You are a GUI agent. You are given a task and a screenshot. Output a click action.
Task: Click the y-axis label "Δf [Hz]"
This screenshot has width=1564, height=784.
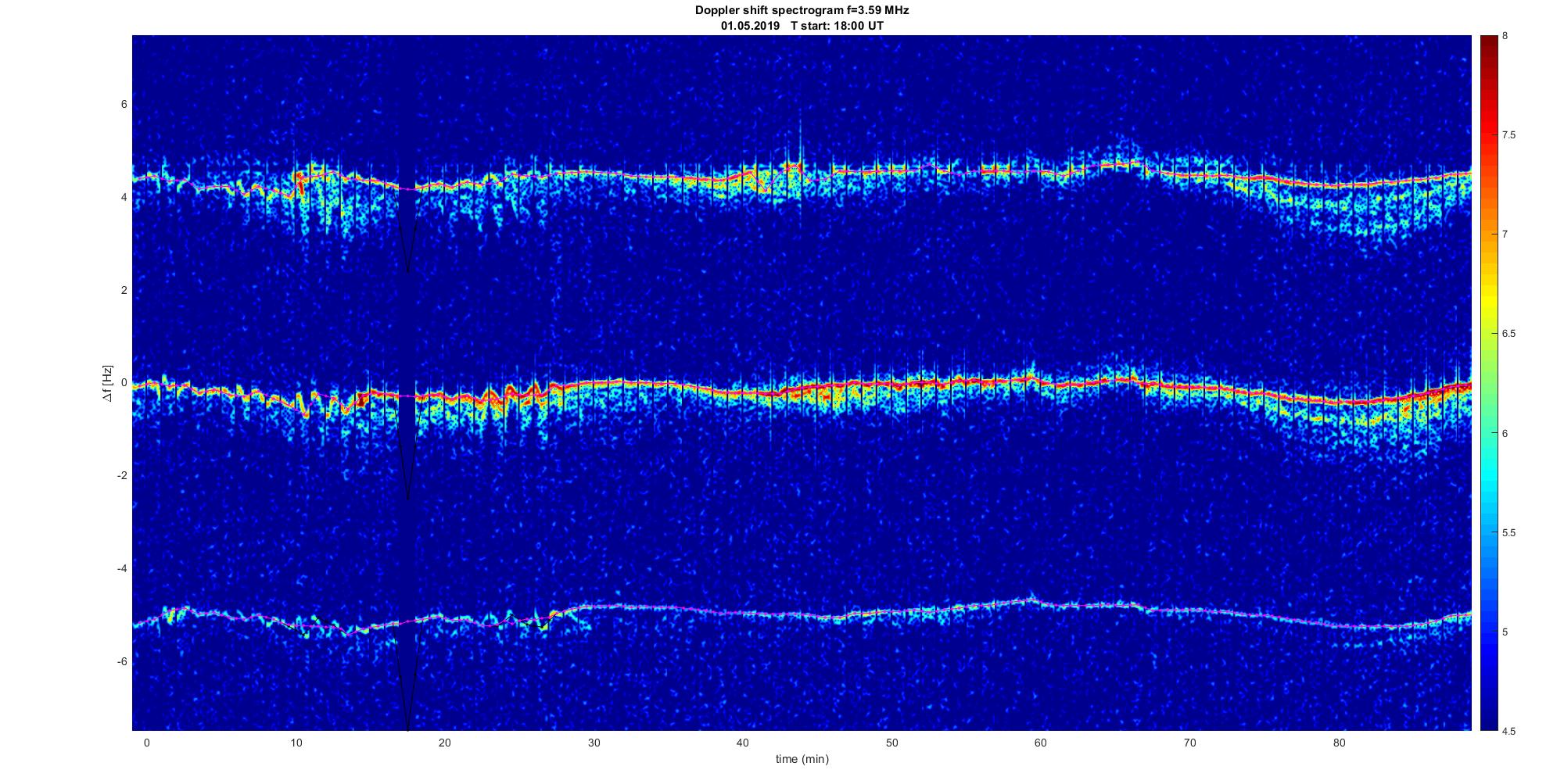point(108,384)
